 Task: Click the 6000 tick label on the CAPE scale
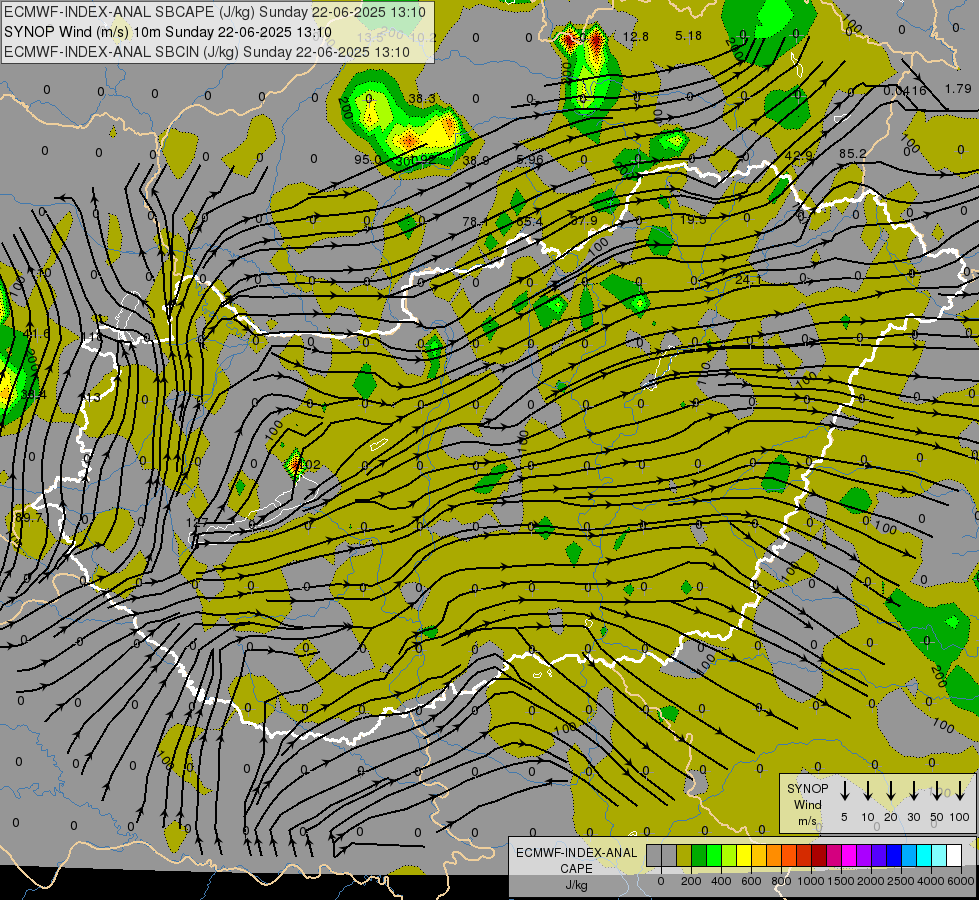960,881
